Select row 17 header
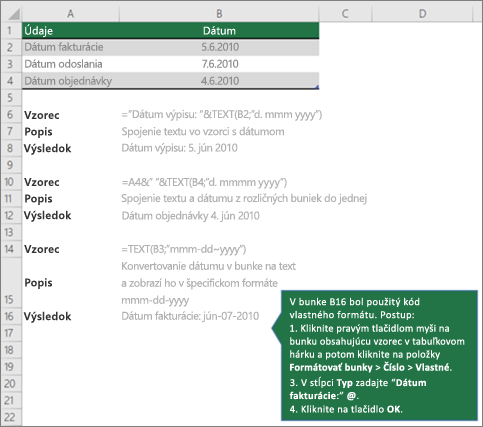The image size is (483, 427). point(10,333)
